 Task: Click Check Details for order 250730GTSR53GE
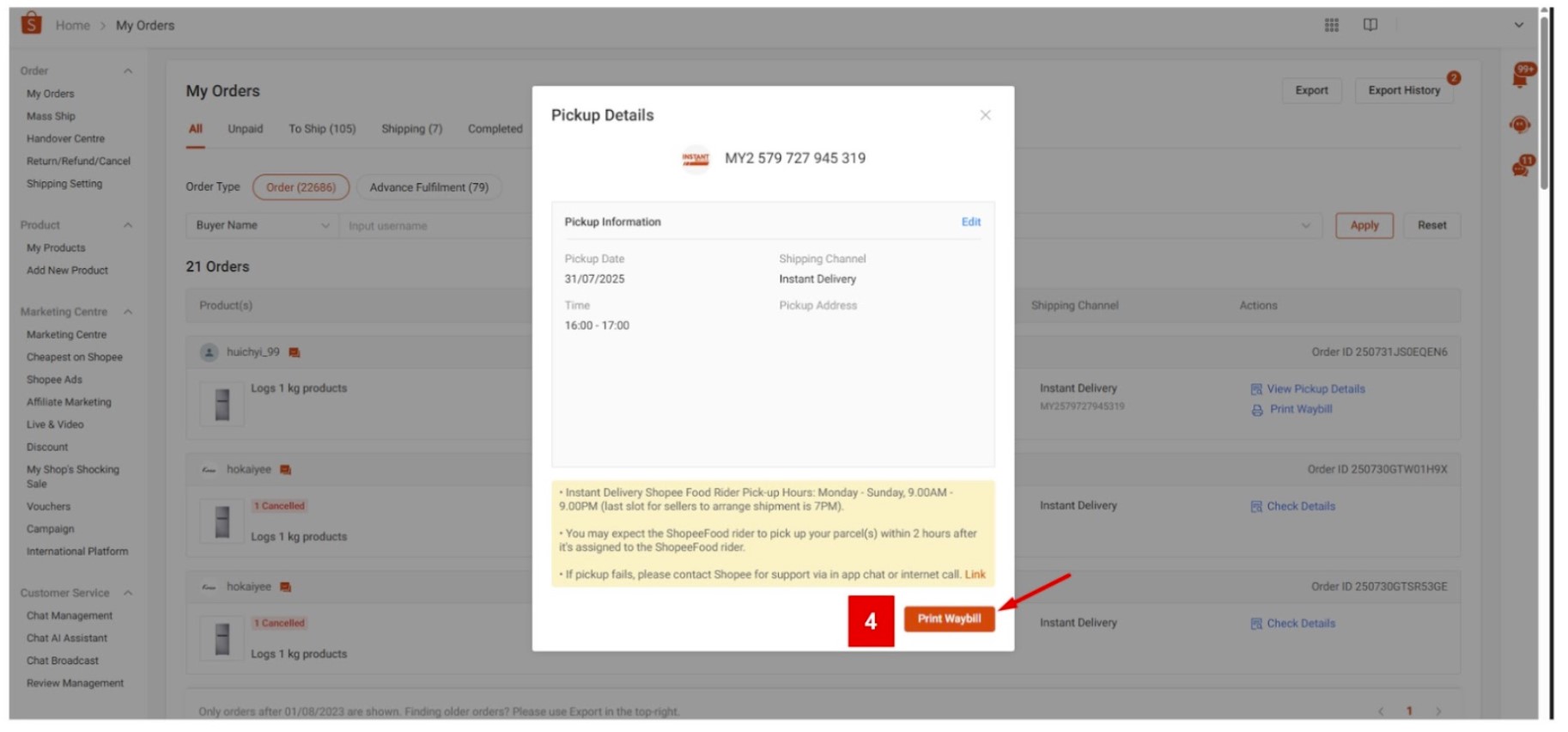(x=1301, y=624)
